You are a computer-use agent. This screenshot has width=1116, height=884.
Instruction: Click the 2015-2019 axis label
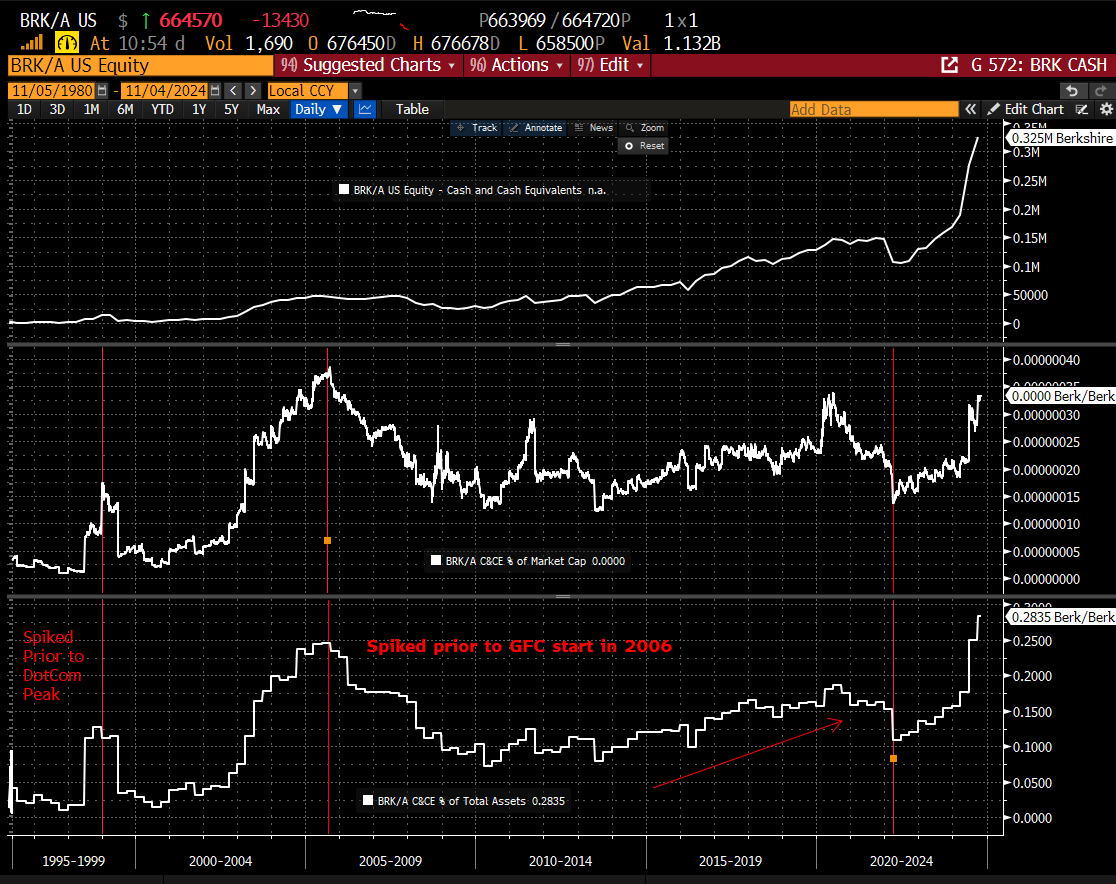coord(730,861)
